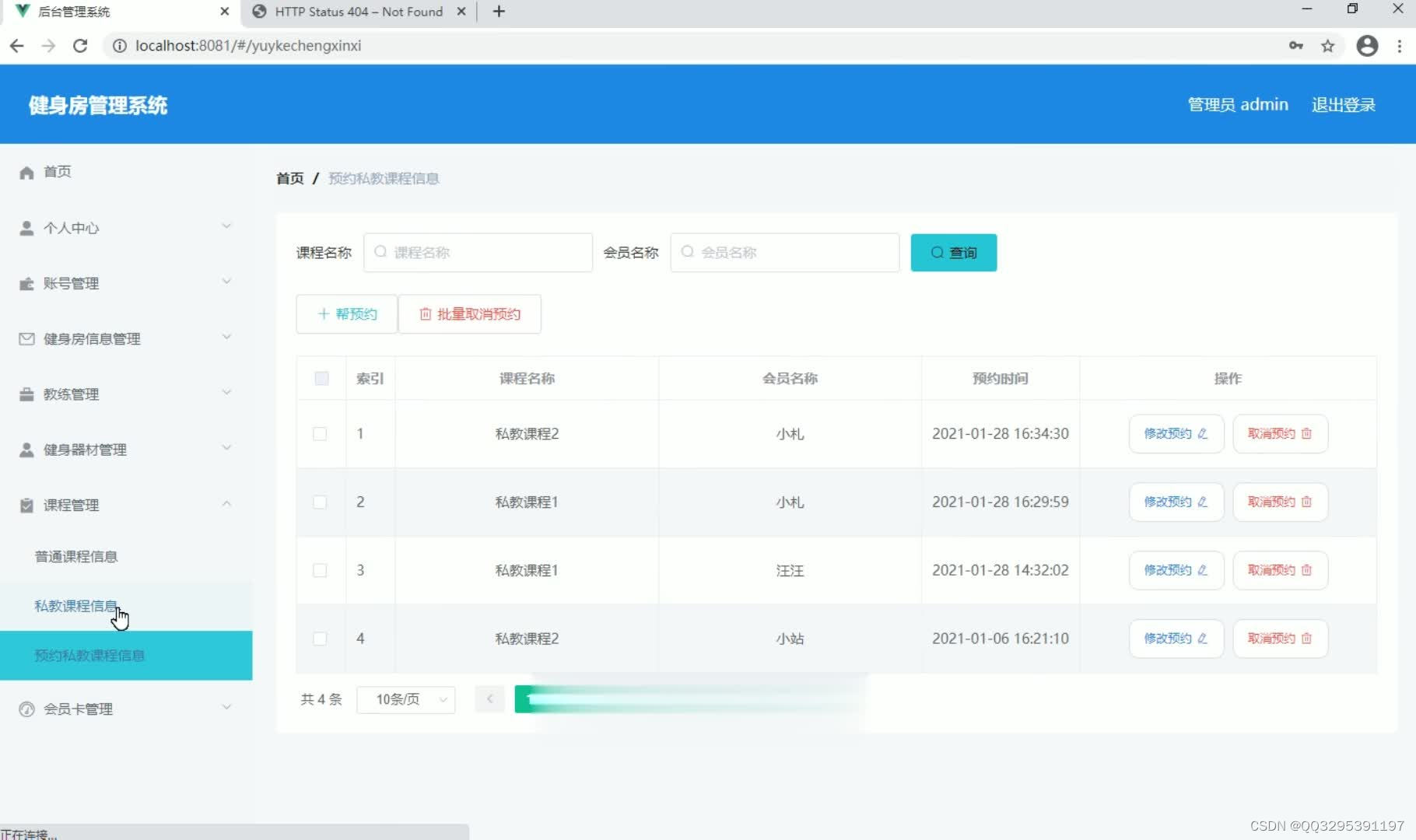The image size is (1416, 840).
Task: Click the home icon beside 首页 in sidebar
Action: click(26, 173)
